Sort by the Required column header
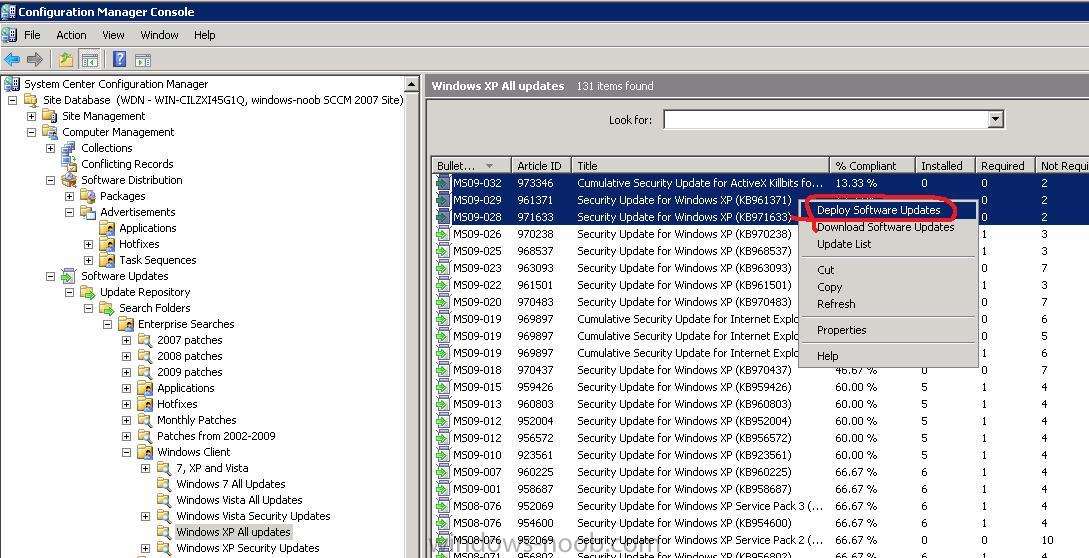This screenshot has width=1089, height=558. tap(1005, 165)
